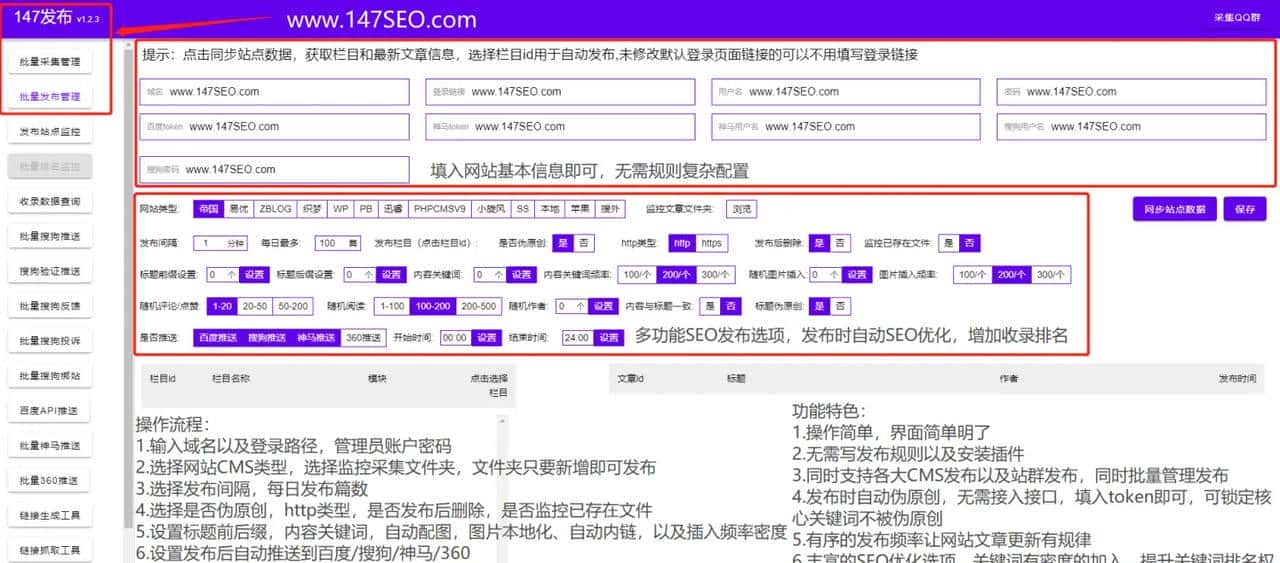Click the 神马token input field
1280x563 pixels.
click(x=560, y=127)
